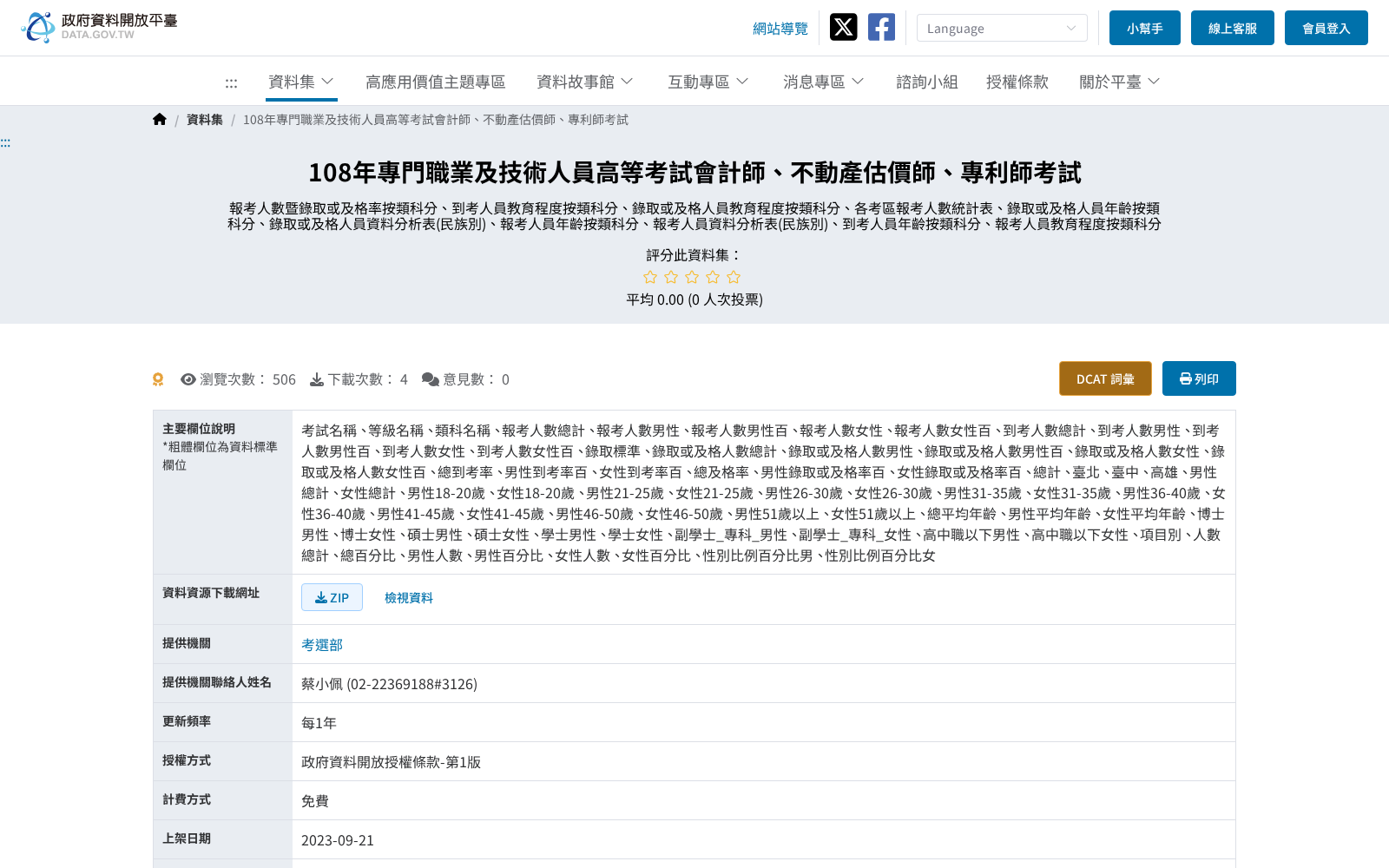This screenshot has height=868, width=1389.
Task: Click the first rating star
Action: tap(650, 277)
